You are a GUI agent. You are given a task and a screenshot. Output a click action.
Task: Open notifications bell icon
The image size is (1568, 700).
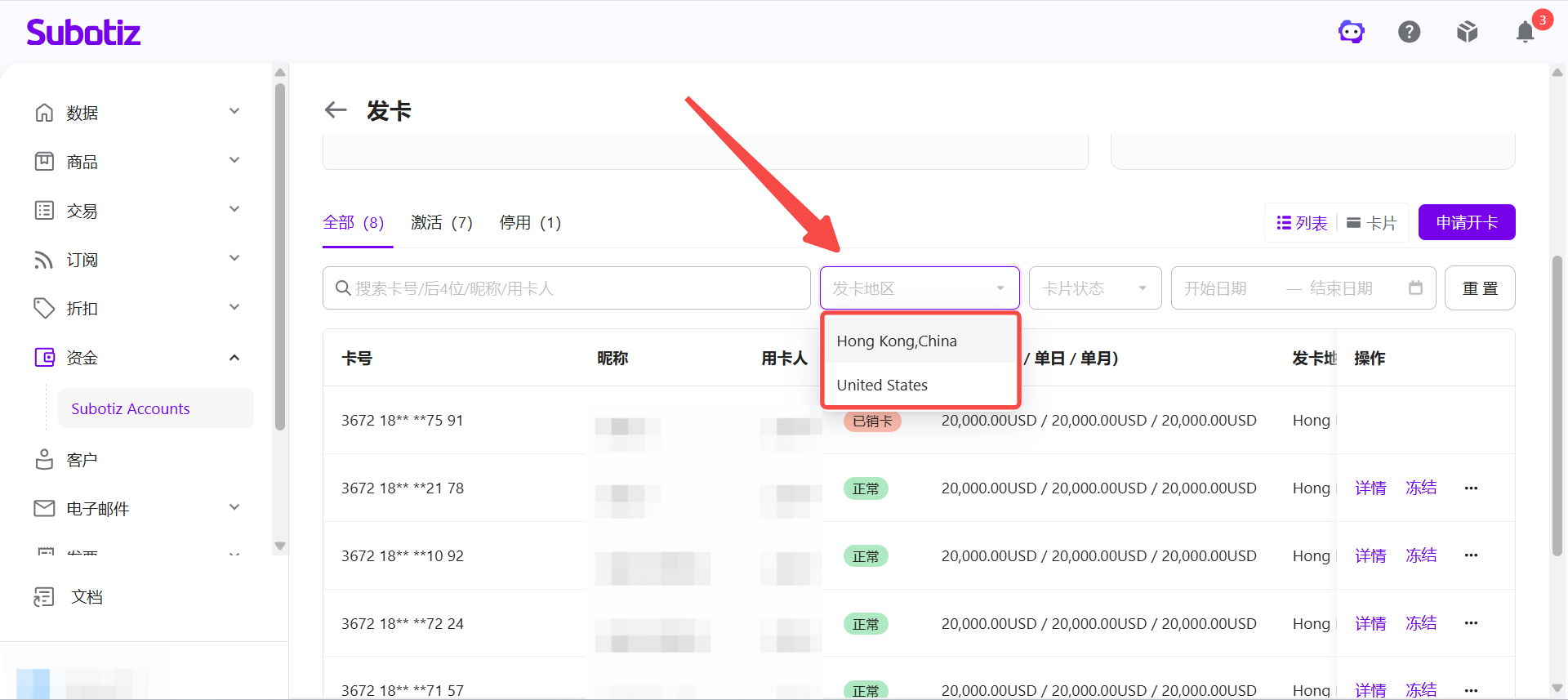1526,32
